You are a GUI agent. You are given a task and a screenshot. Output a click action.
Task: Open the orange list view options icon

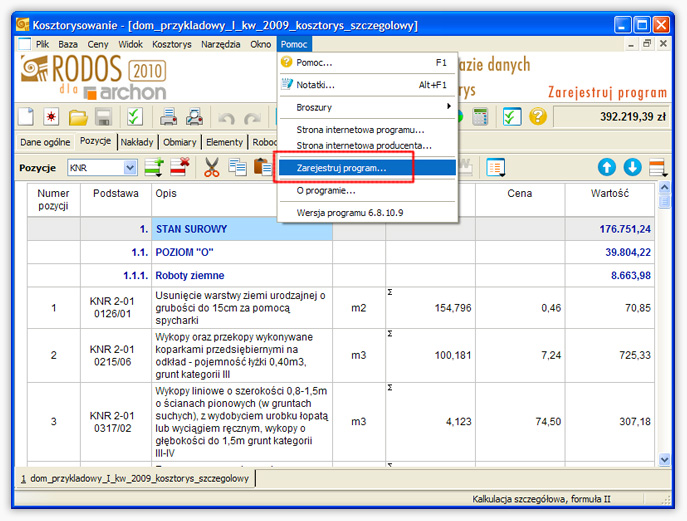496,167
